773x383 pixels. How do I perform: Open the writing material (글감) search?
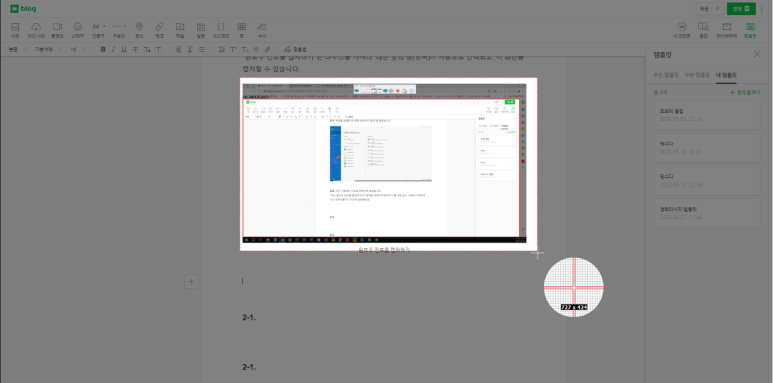pos(703,30)
